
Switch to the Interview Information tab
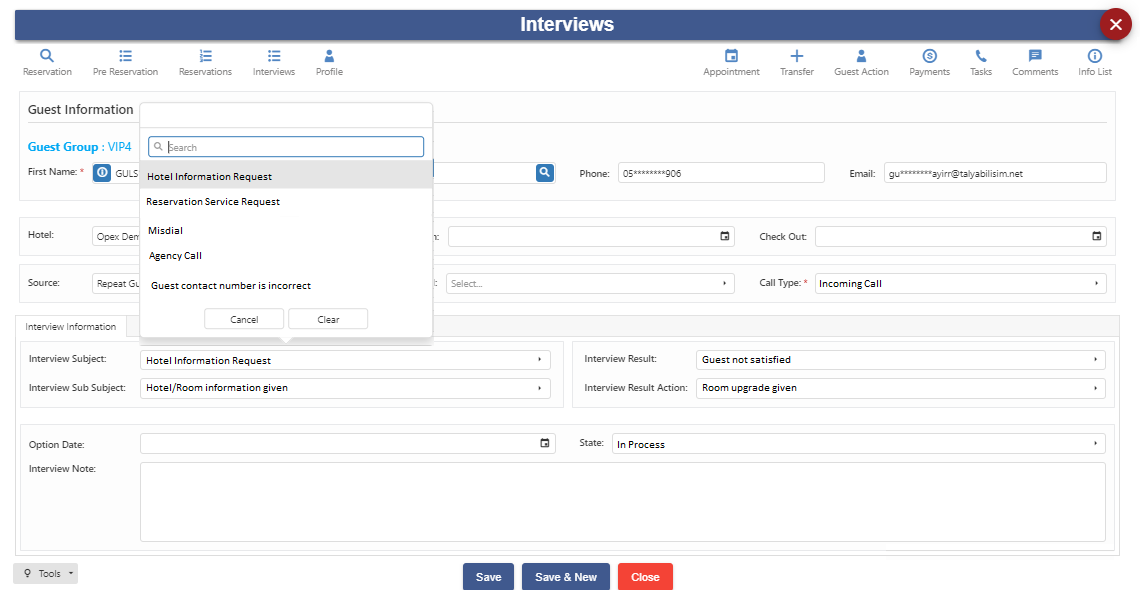[x=71, y=326]
